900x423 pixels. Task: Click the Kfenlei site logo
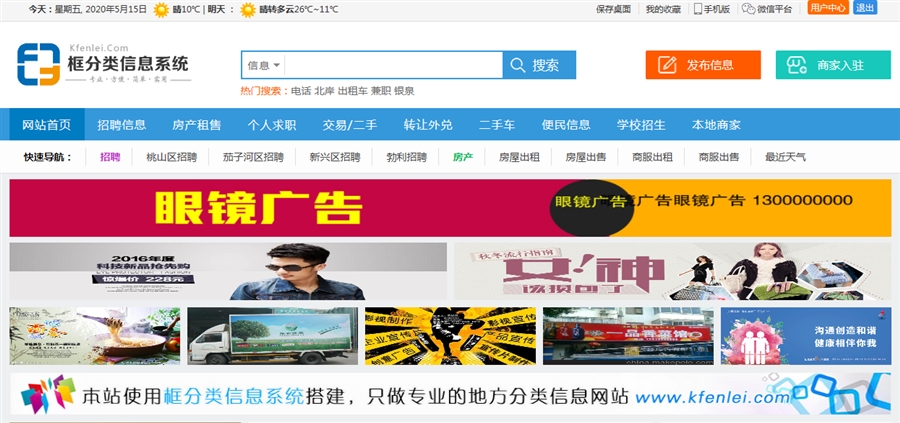click(x=102, y=64)
